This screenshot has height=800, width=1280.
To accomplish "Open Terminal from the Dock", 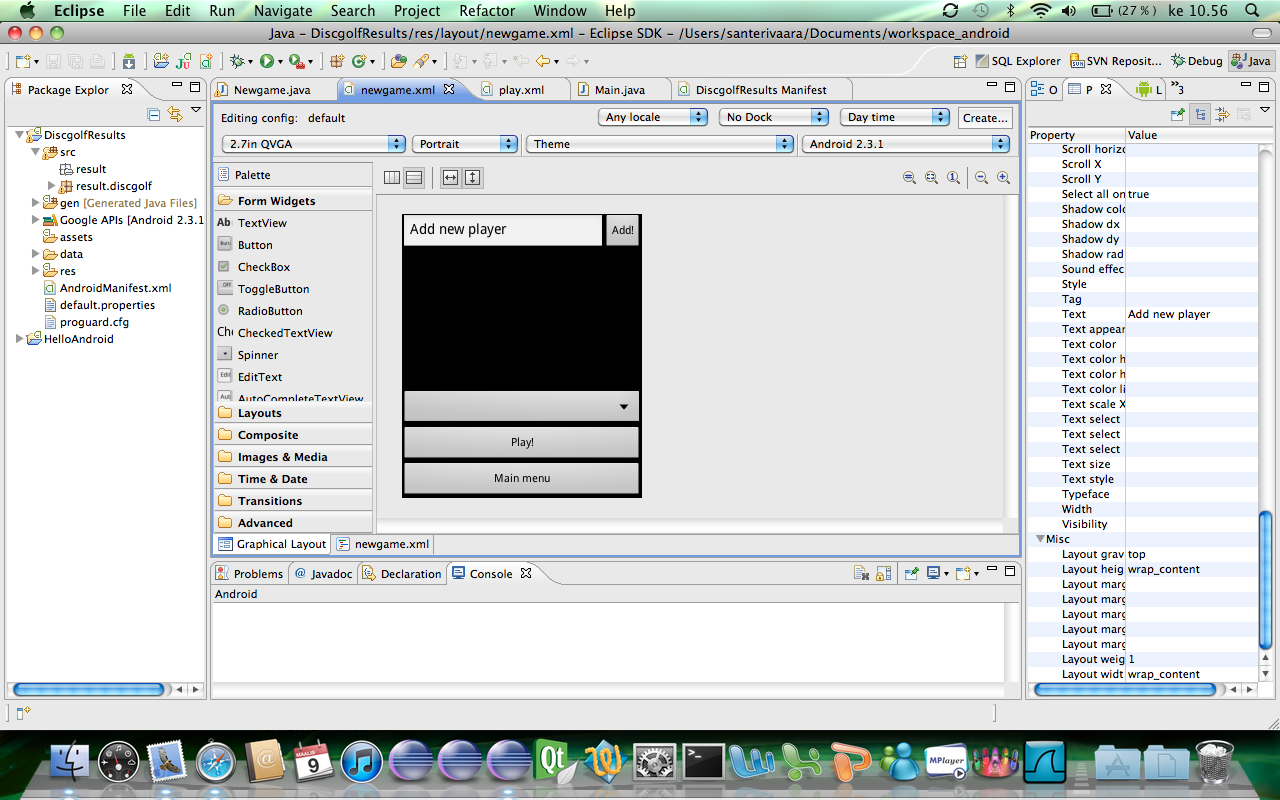I will [x=703, y=762].
